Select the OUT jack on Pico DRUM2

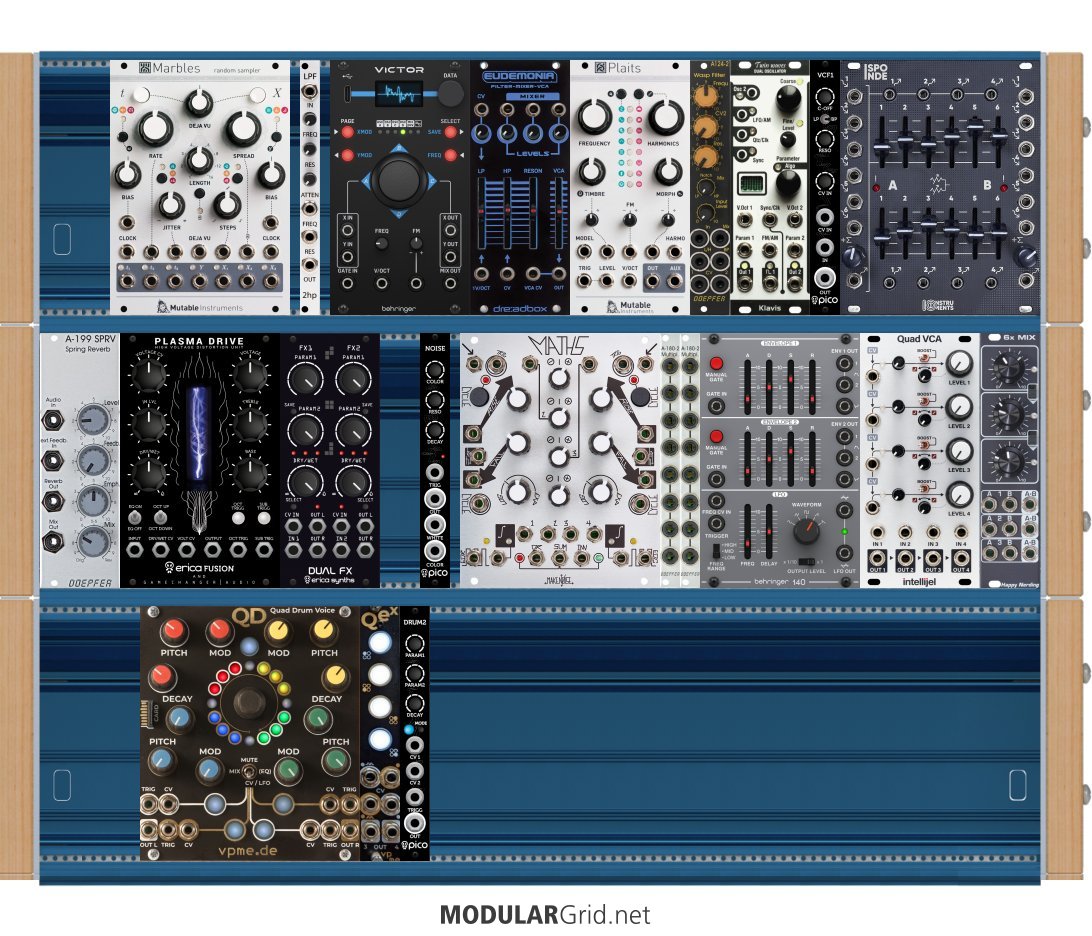(414, 823)
